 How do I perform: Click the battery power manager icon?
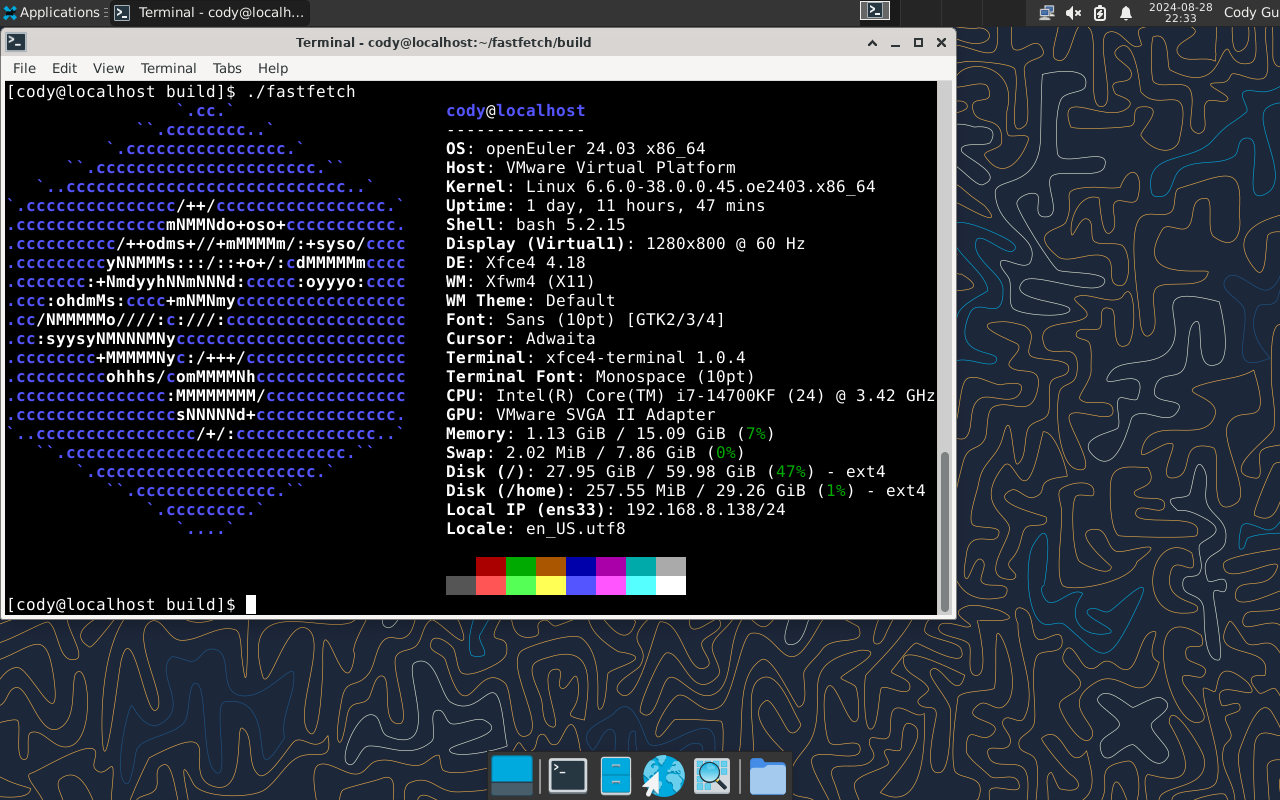[1100, 13]
